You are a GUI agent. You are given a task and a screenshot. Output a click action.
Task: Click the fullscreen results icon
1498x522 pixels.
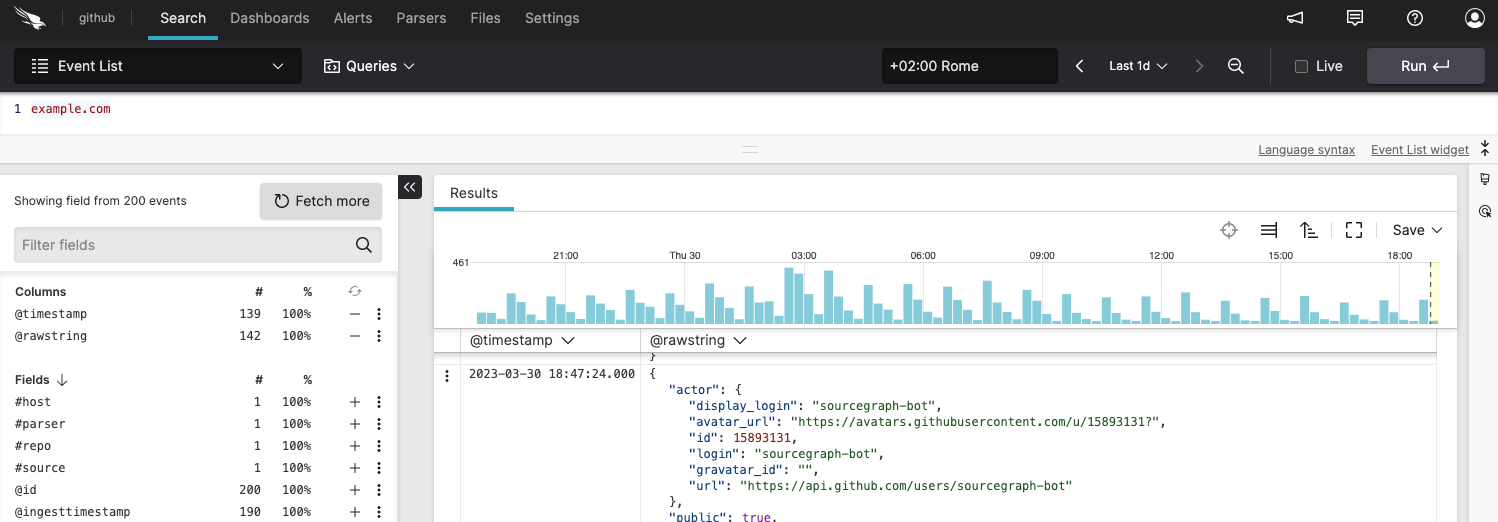tap(1354, 230)
